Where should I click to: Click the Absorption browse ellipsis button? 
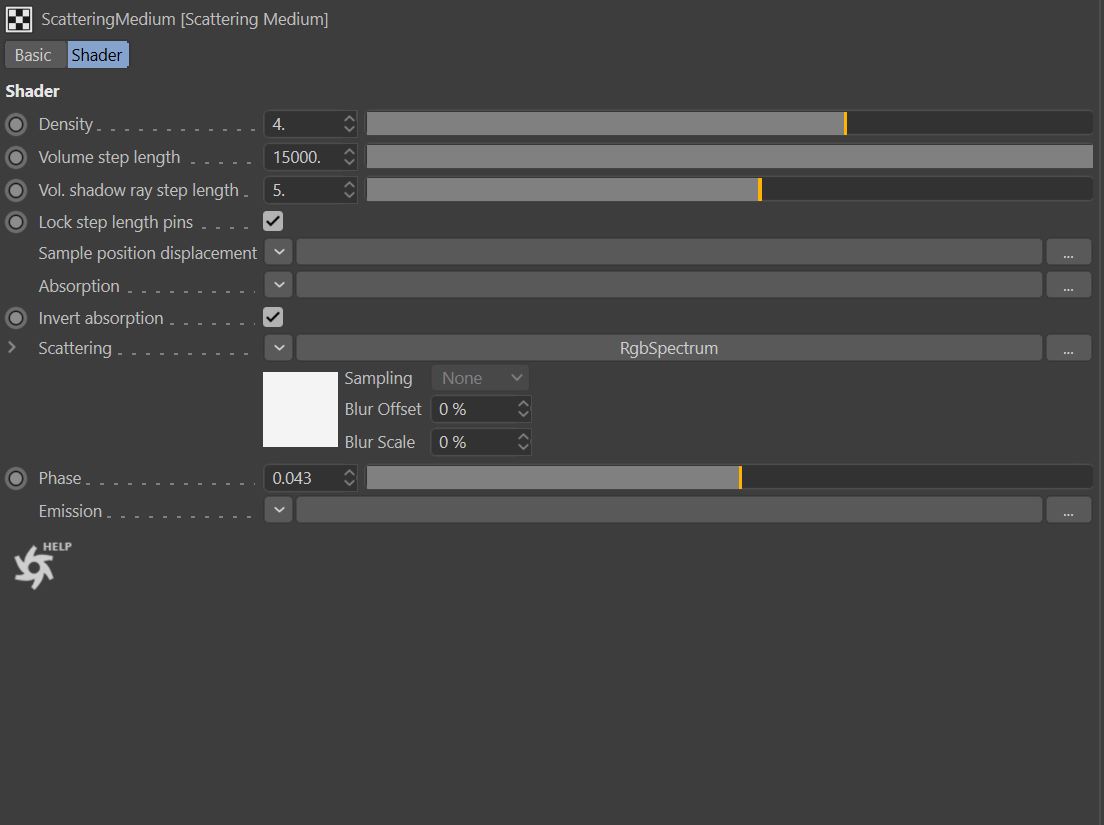(x=1068, y=285)
